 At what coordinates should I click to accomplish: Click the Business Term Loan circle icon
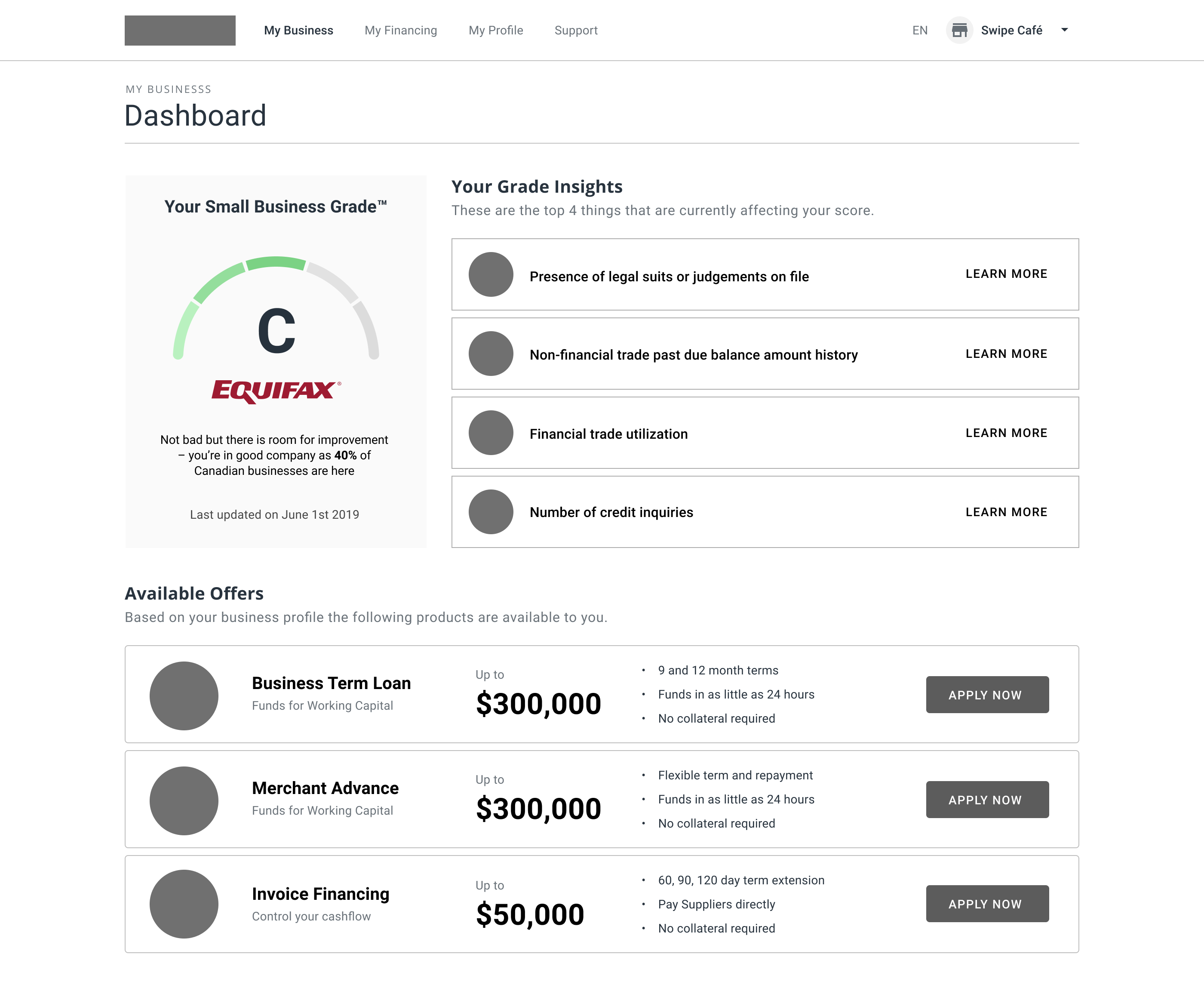184,696
